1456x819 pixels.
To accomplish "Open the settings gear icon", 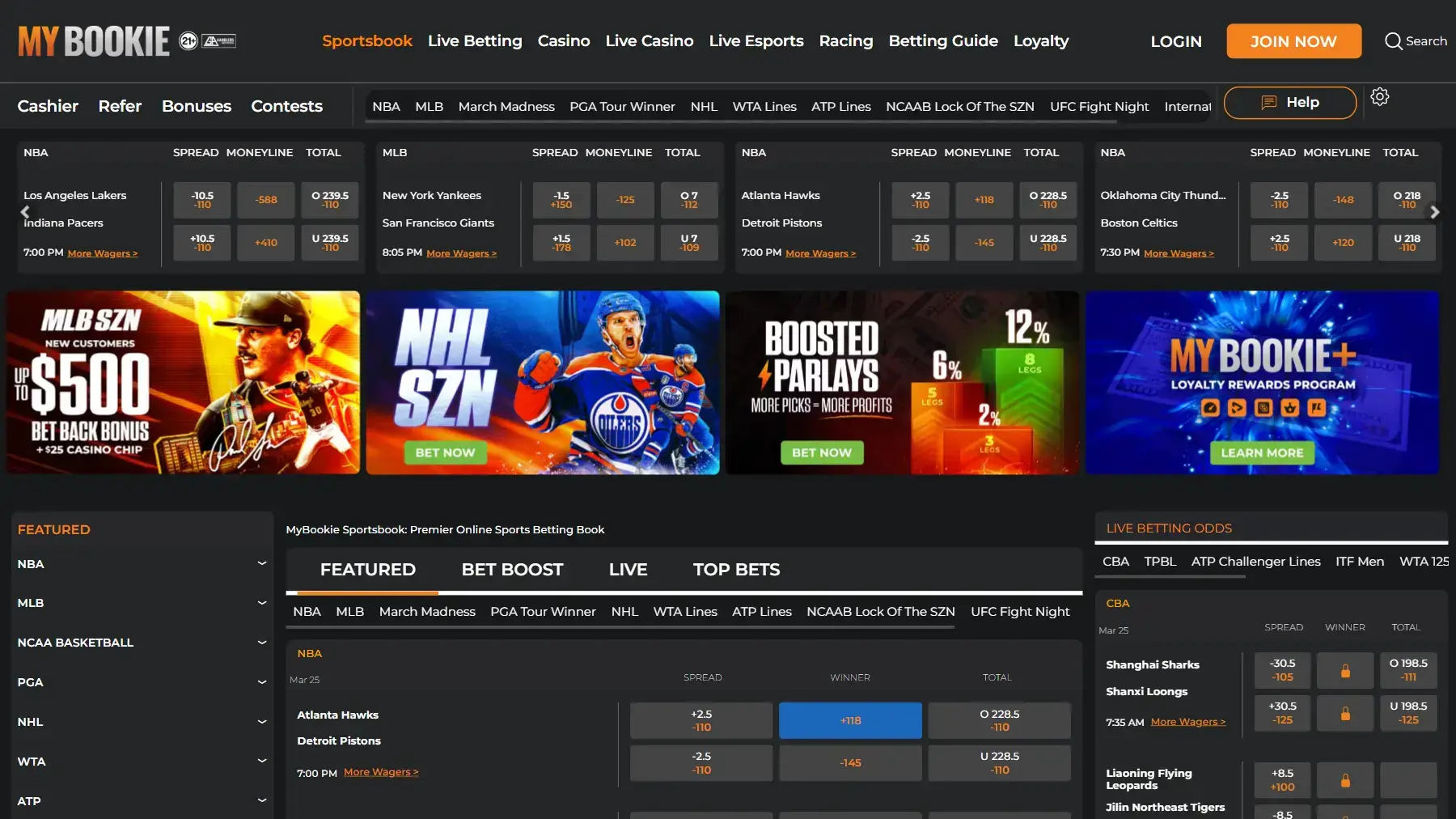I will tap(1380, 97).
